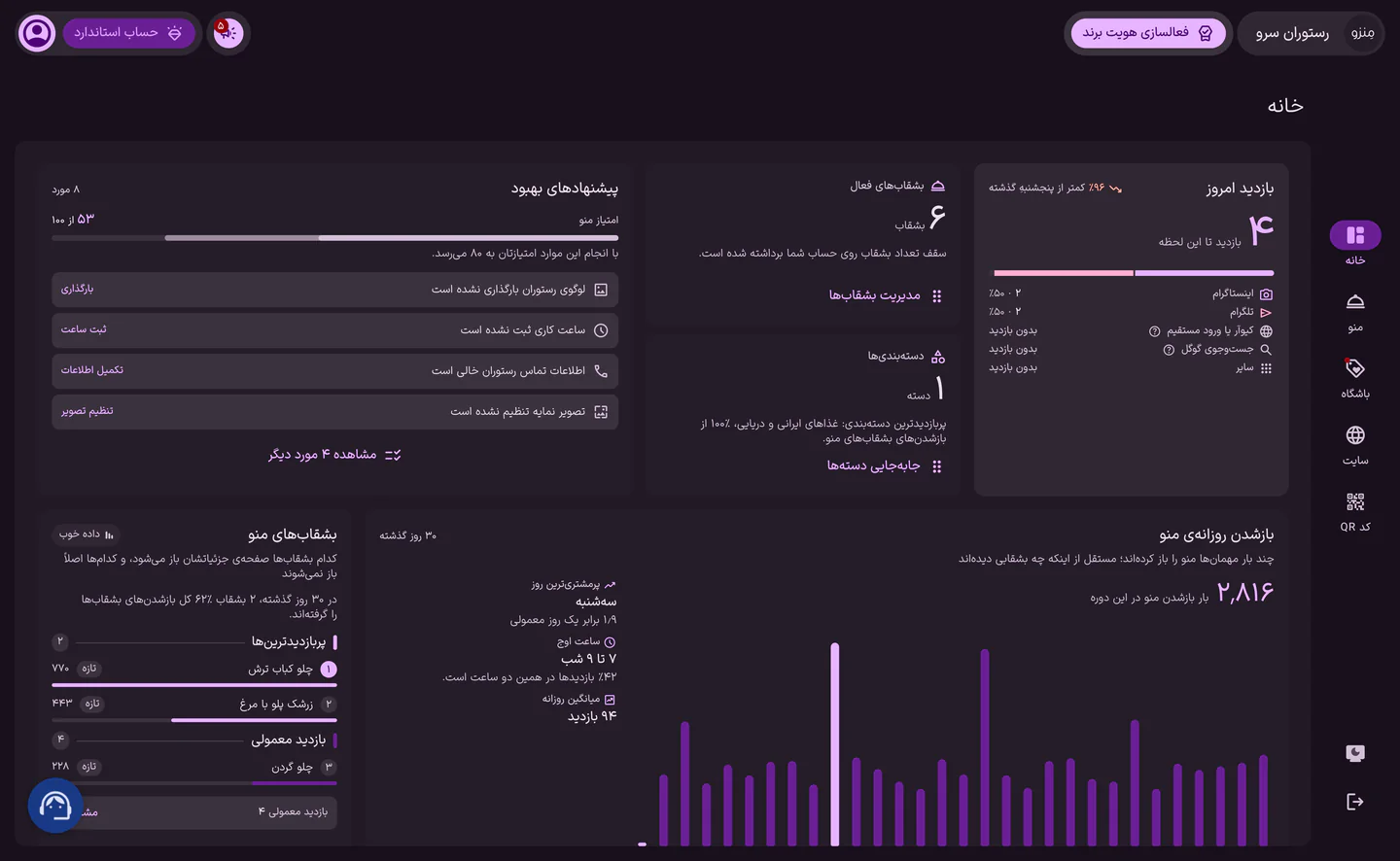Image resolution: width=1400 pixels, height=861 pixels.
Task: Click فعالسازی هویت برند button
Action: coord(1147,33)
